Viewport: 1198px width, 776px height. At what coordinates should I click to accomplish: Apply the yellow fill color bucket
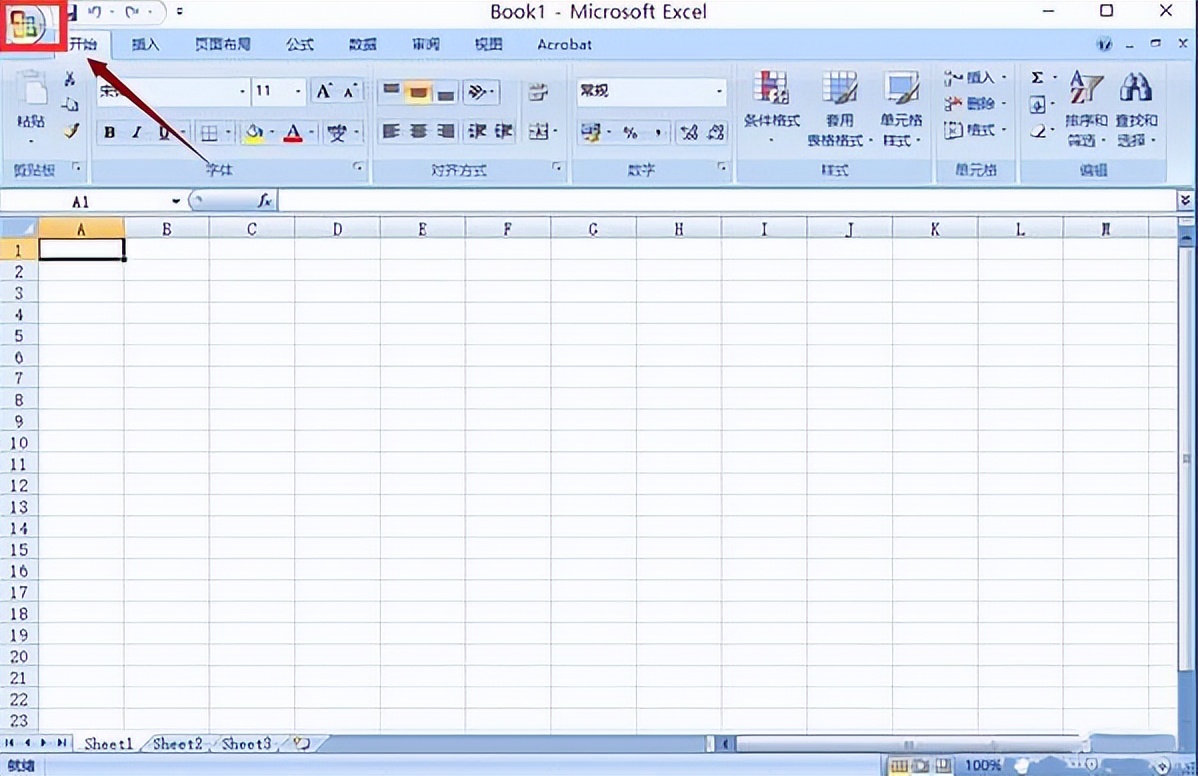[254, 133]
